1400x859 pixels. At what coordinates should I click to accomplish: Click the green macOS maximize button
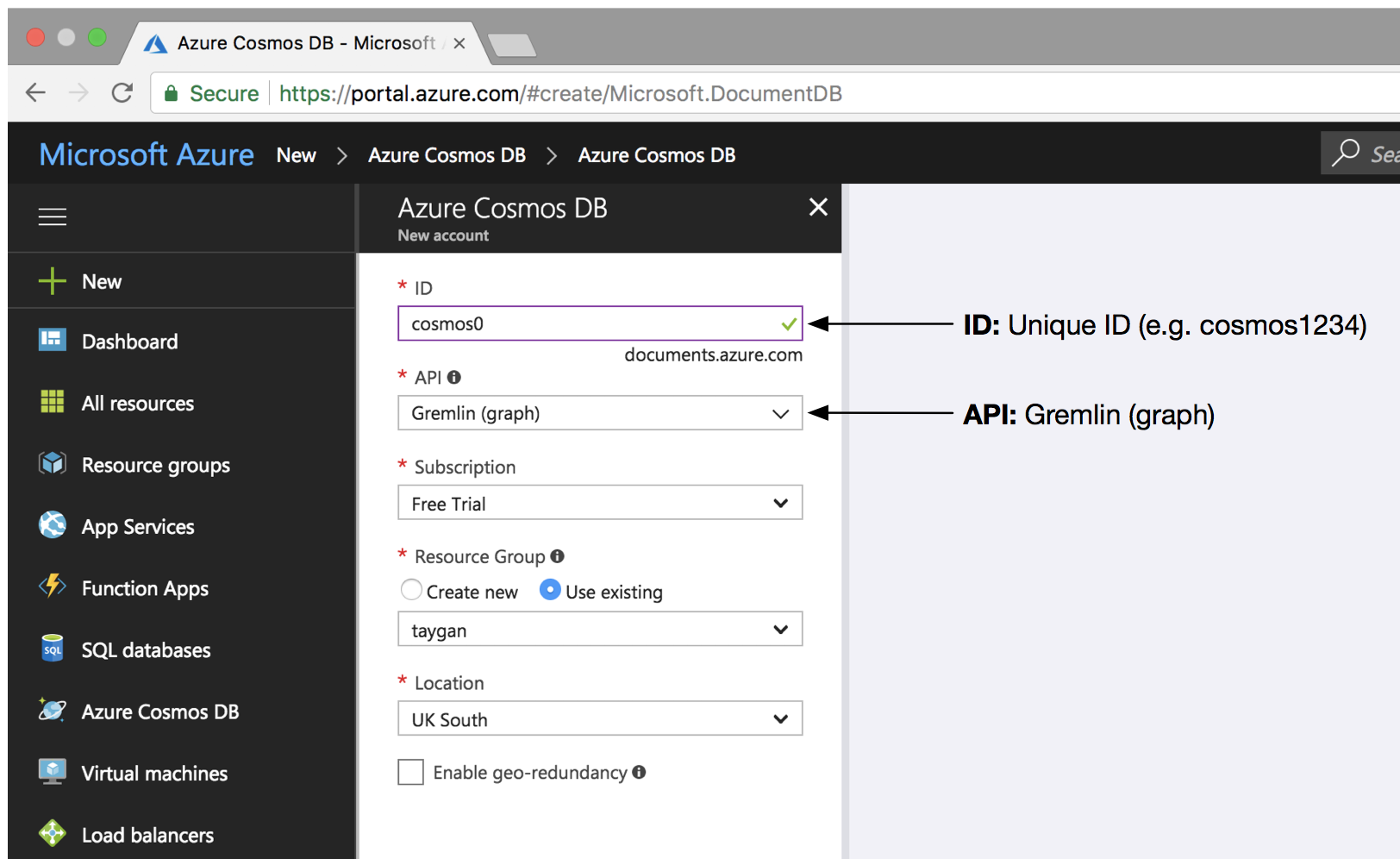tap(97, 37)
